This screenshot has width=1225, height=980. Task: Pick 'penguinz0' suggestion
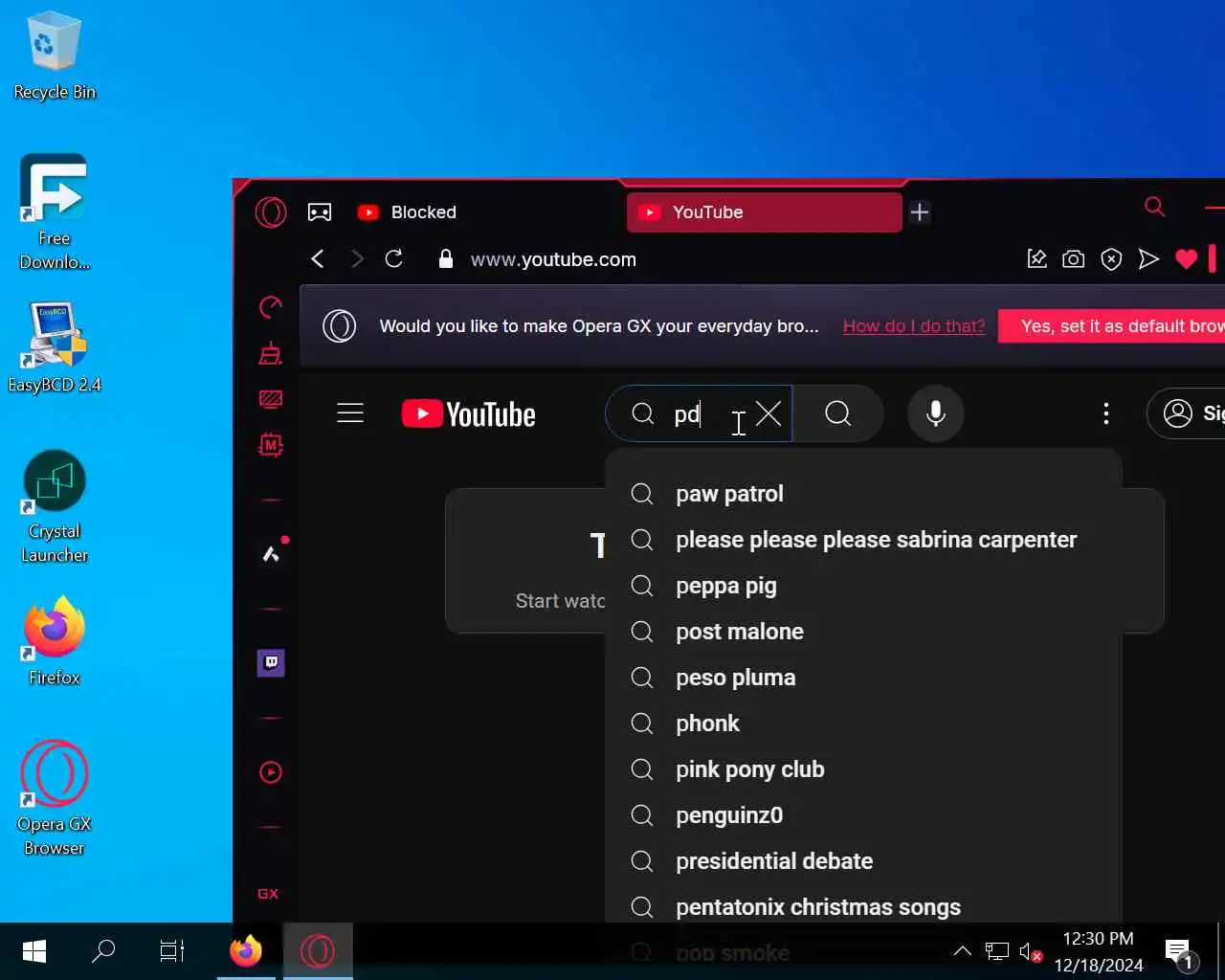[863, 815]
